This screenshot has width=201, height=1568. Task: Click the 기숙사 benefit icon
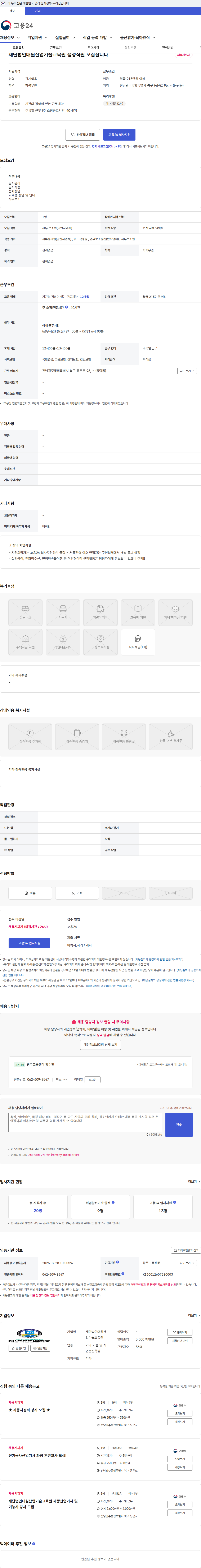point(63,612)
